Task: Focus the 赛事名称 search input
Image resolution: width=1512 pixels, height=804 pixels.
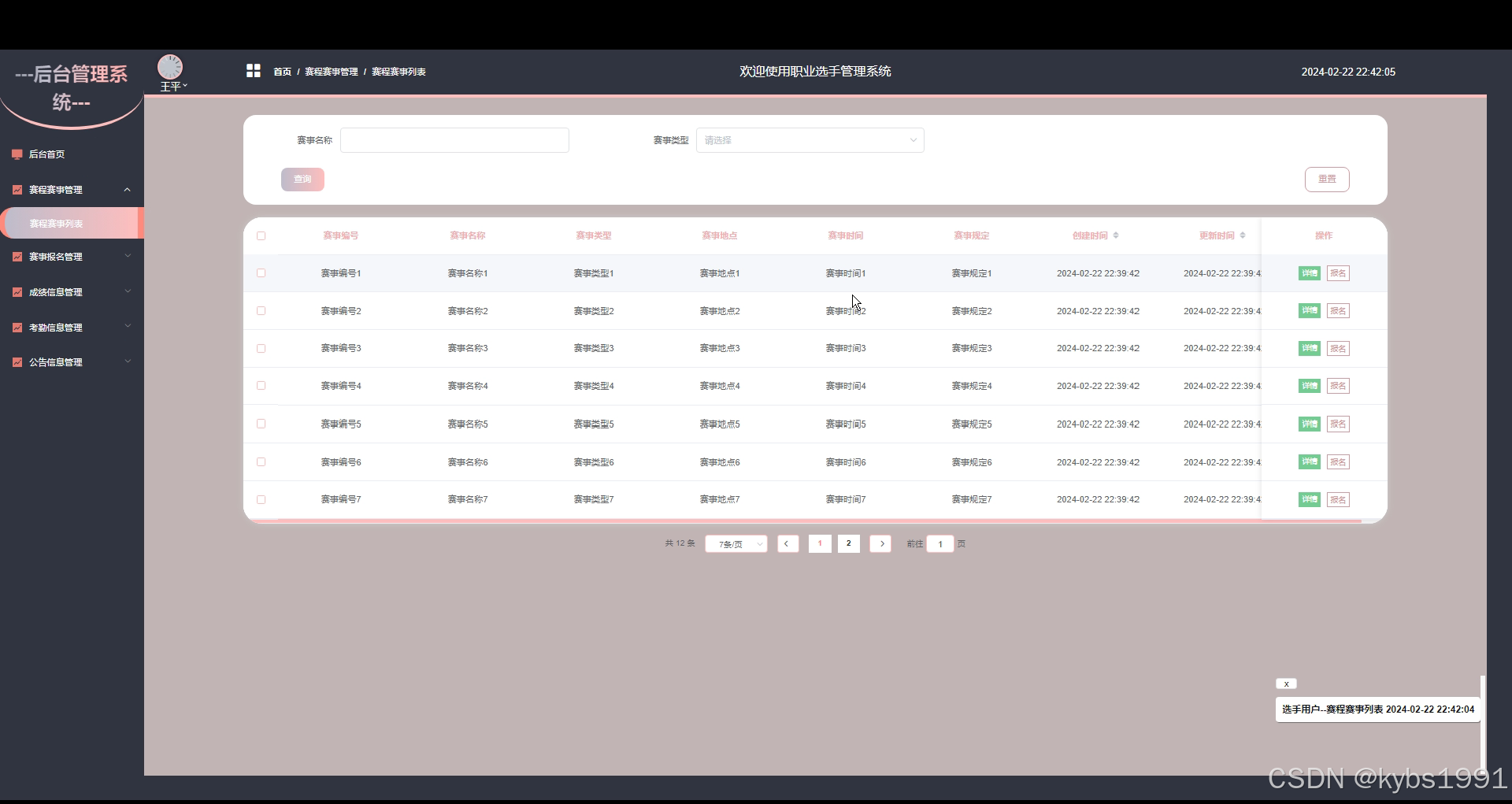Action: (x=454, y=140)
